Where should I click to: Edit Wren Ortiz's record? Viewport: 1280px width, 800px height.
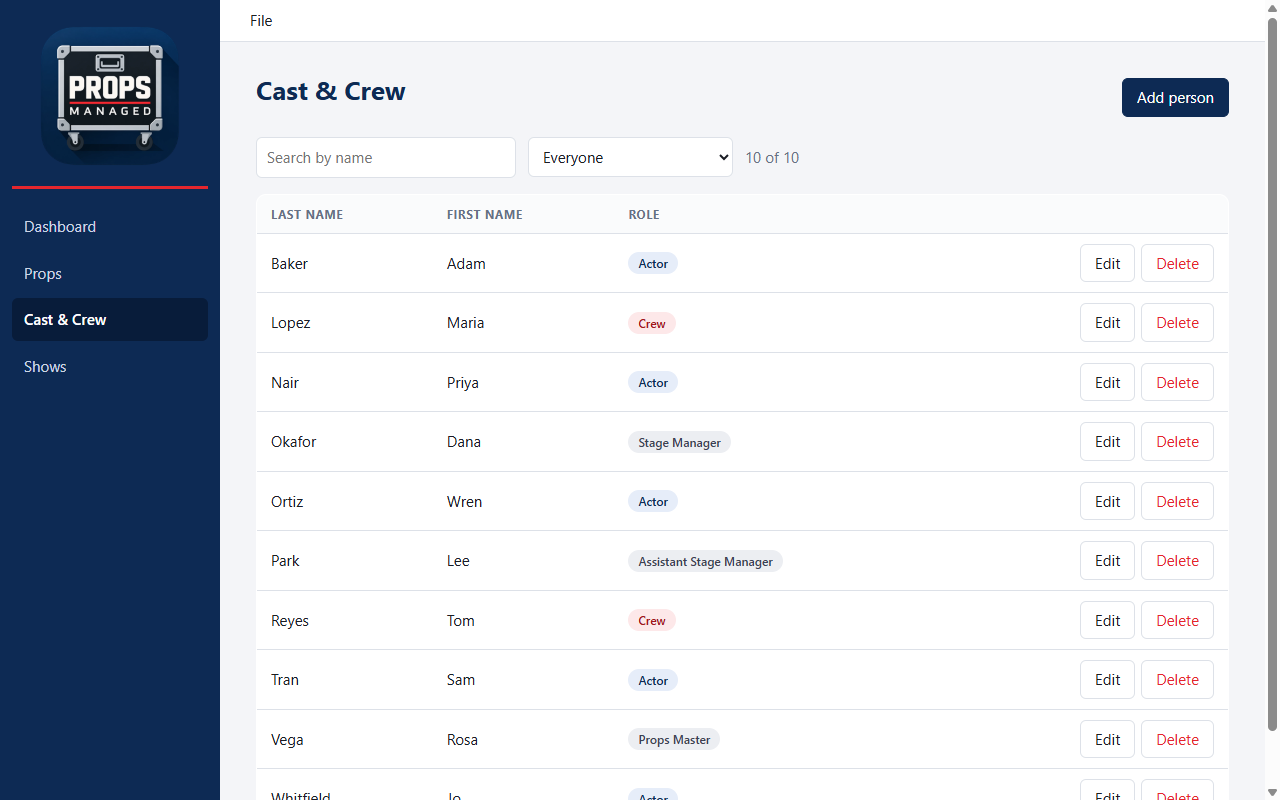pyautogui.click(x=1107, y=502)
